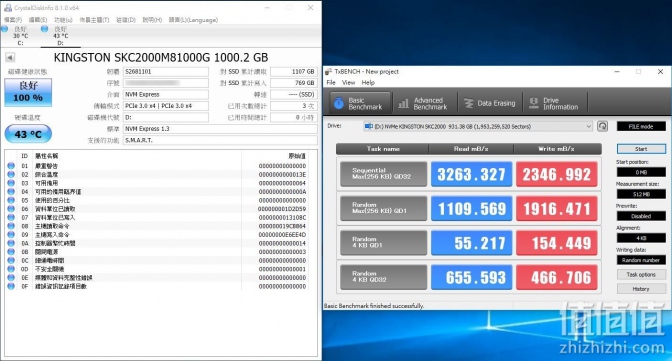Click the Random 4 KB QD32 task button
Viewport: 672px width, 361px height.
click(x=383, y=277)
